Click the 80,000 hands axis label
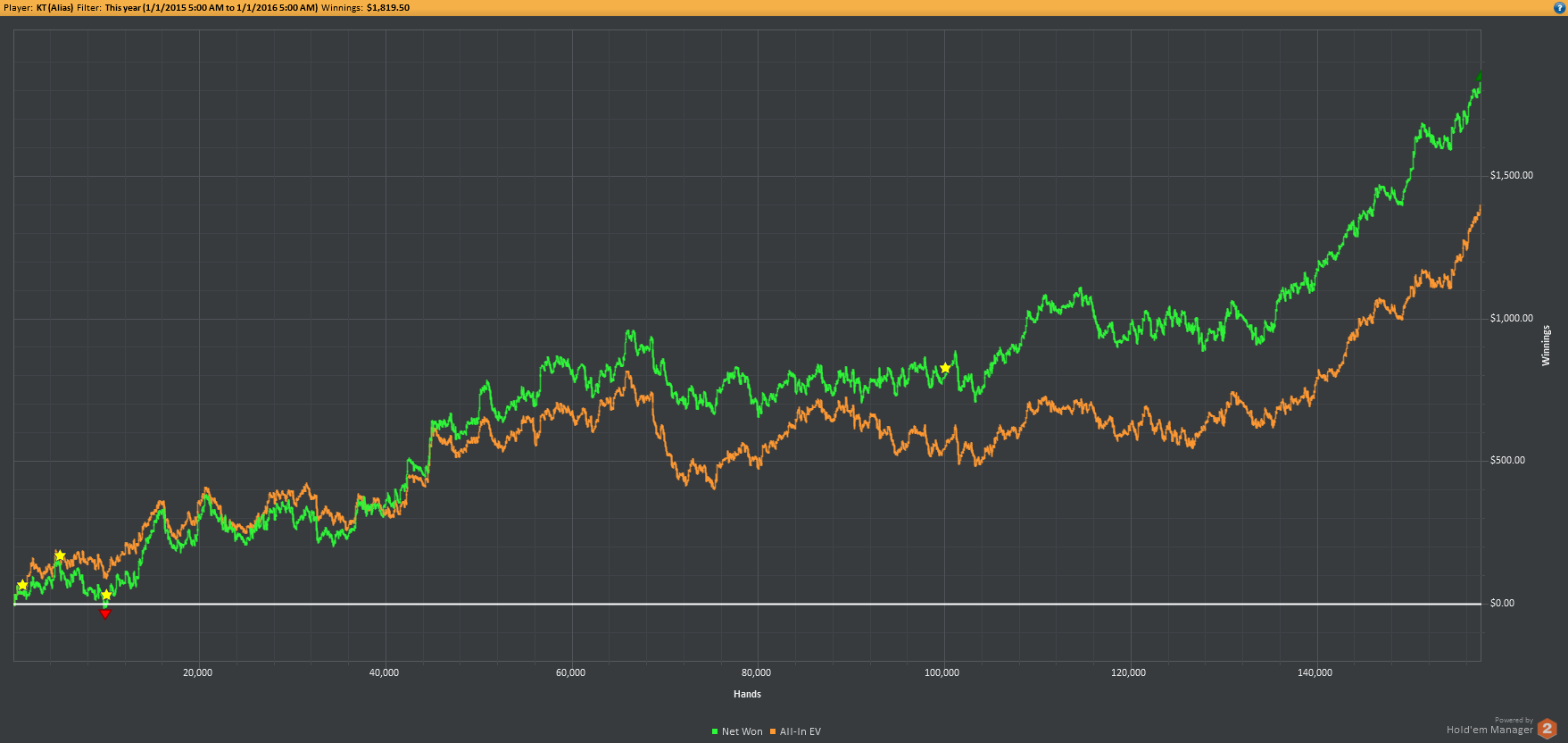 pyautogui.click(x=757, y=673)
